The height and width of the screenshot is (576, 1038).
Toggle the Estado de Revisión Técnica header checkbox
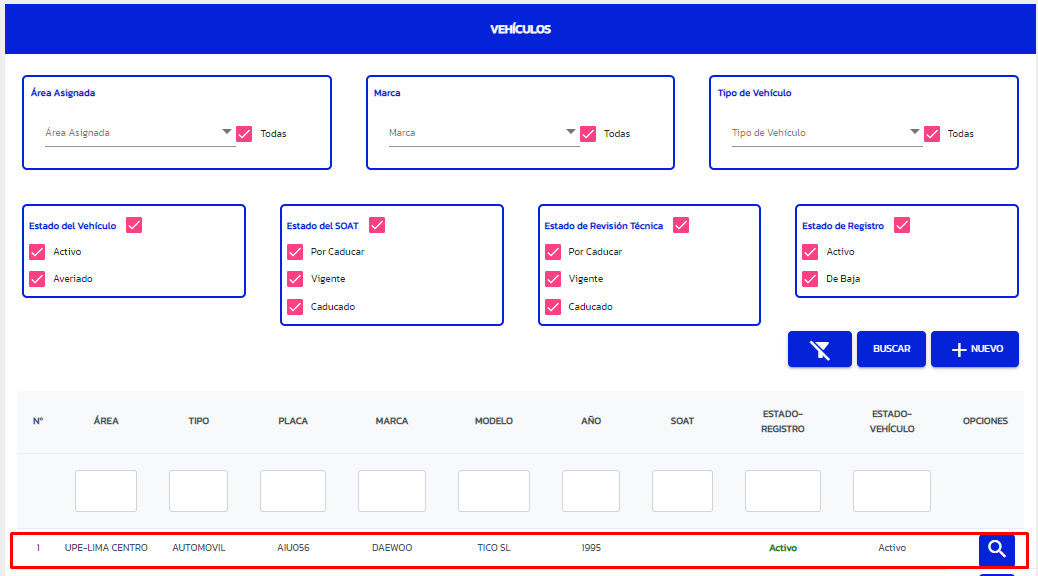click(x=681, y=225)
